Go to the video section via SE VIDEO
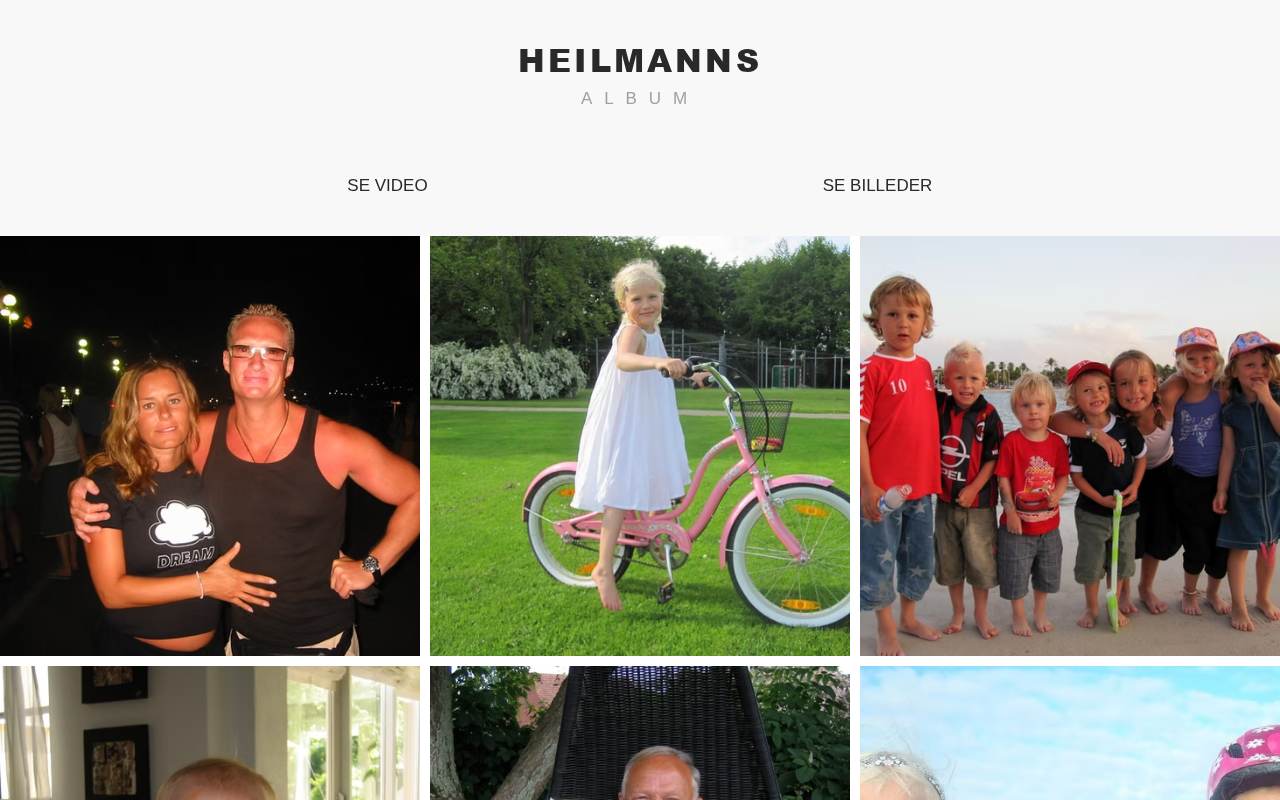The width and height of the screenshot is (1280, 800). 387,185
